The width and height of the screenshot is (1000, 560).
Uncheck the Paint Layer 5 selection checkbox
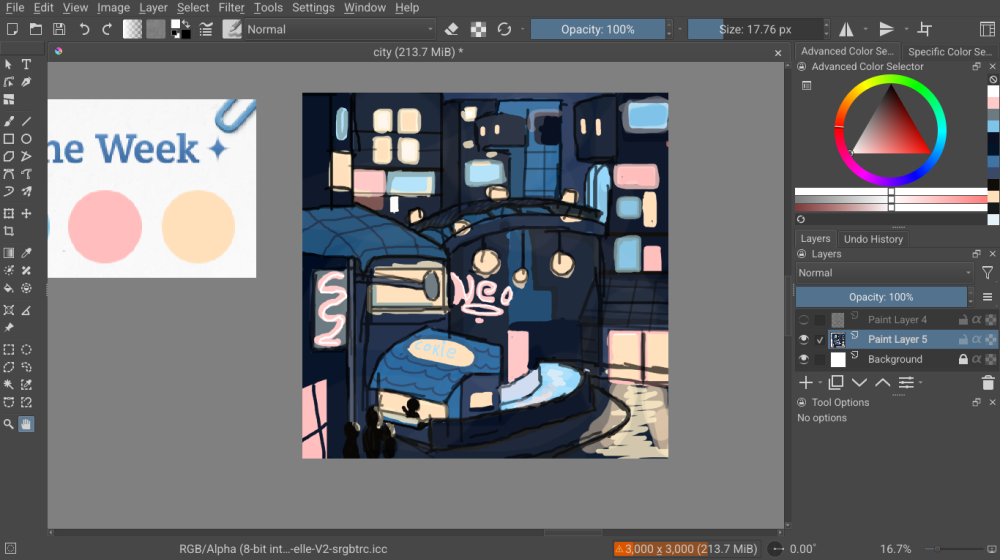click(x=820, y=340)
